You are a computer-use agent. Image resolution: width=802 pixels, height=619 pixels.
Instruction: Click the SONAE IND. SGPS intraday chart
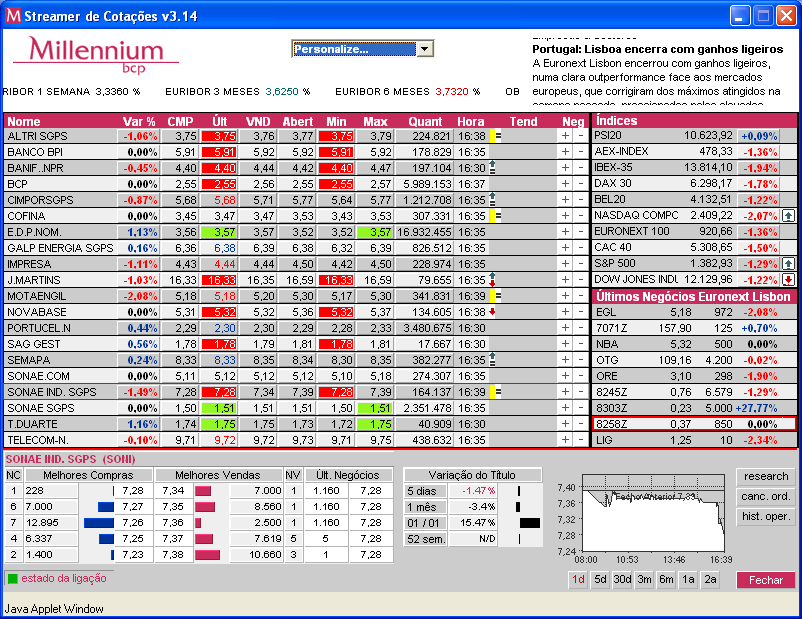(x=653, y=513)
